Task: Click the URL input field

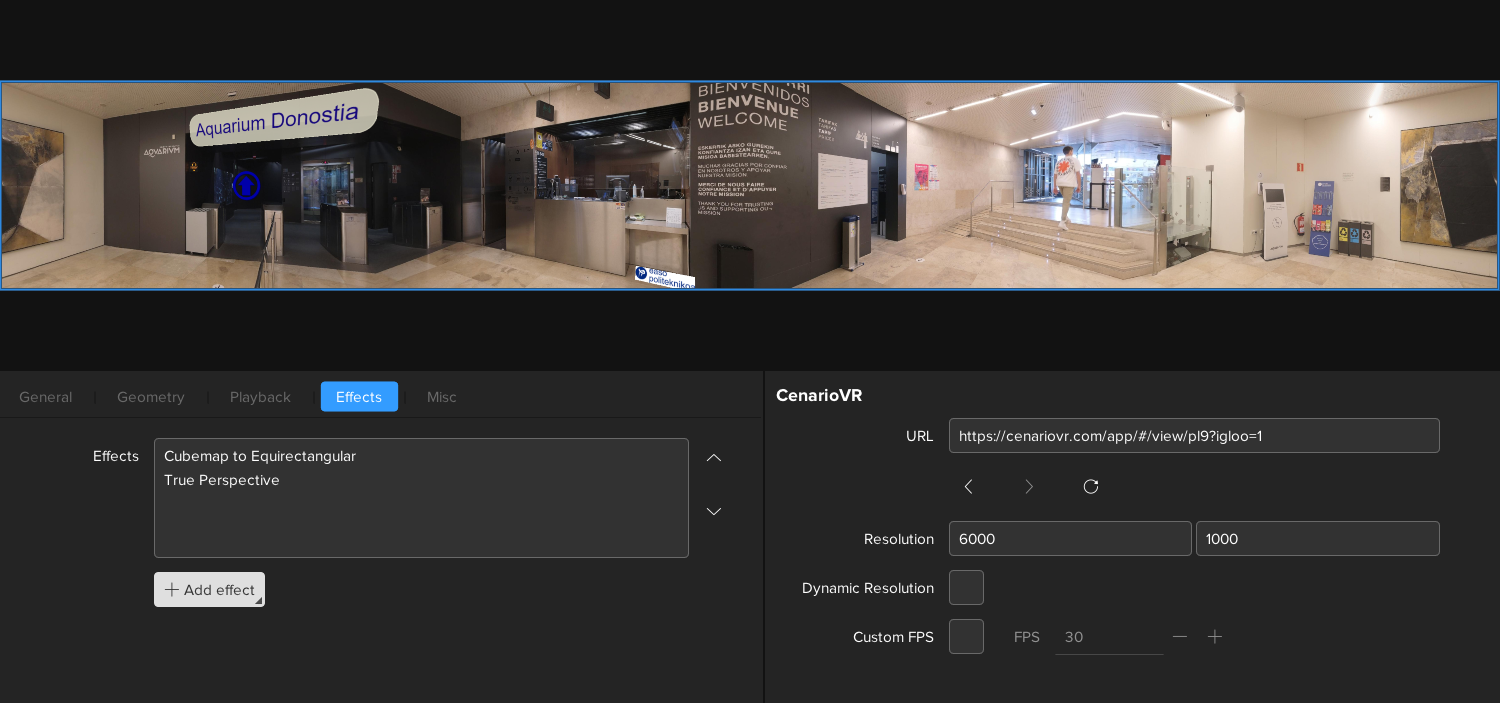Action: [x=1194, y=436]
